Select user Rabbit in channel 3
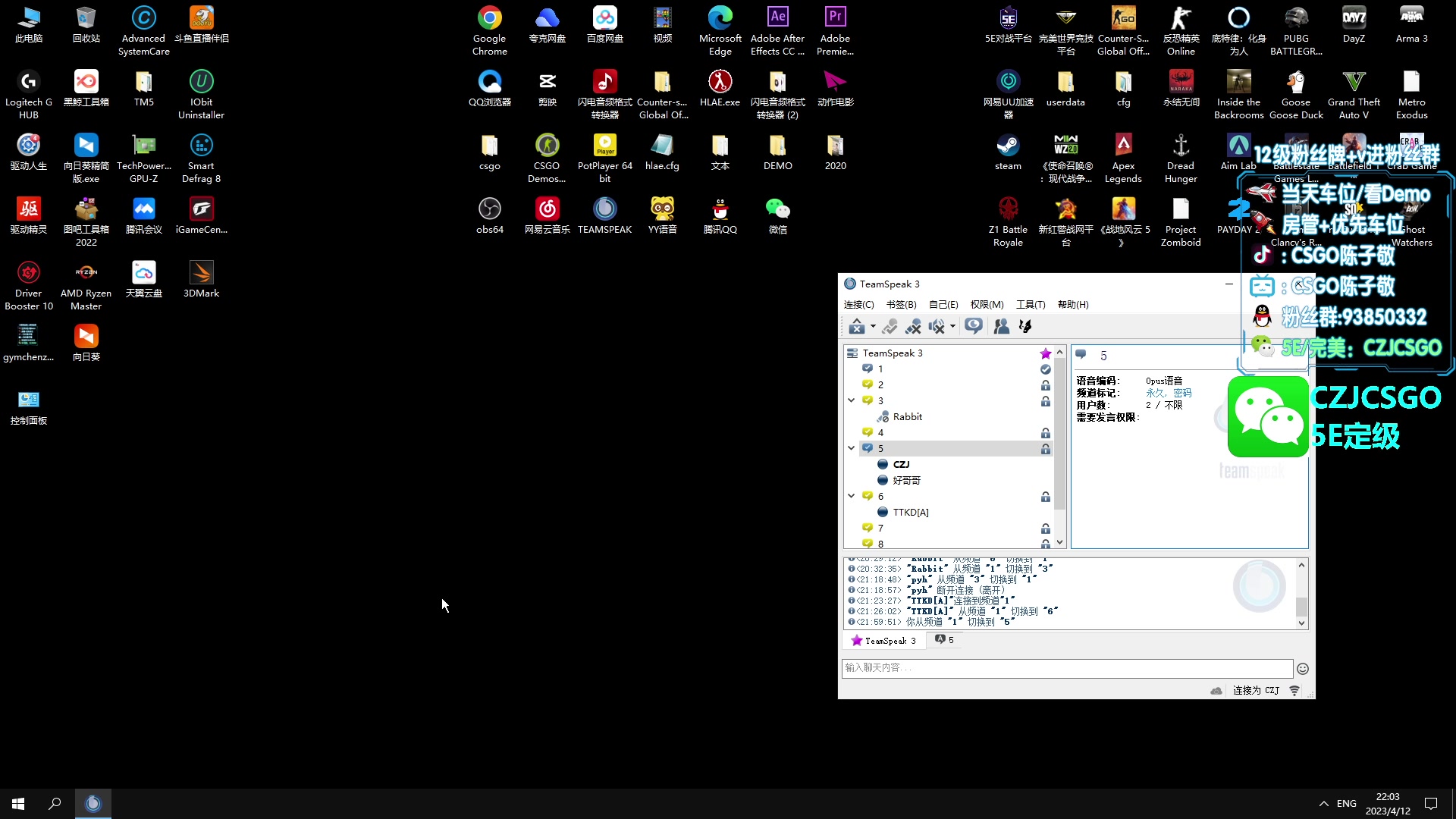The height and width of the screenshot is (819, 1456). pos(907,416)
